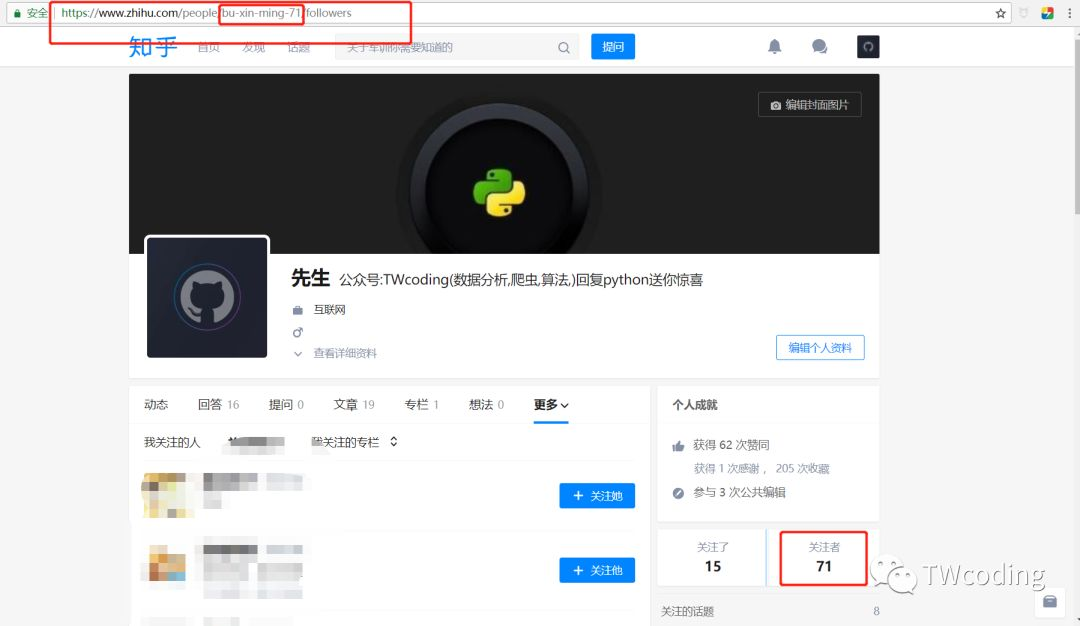Viewport: 1080px width, 626px height.
Task: Click the 获得 1 次感谢 text
Action: (727, 468)
